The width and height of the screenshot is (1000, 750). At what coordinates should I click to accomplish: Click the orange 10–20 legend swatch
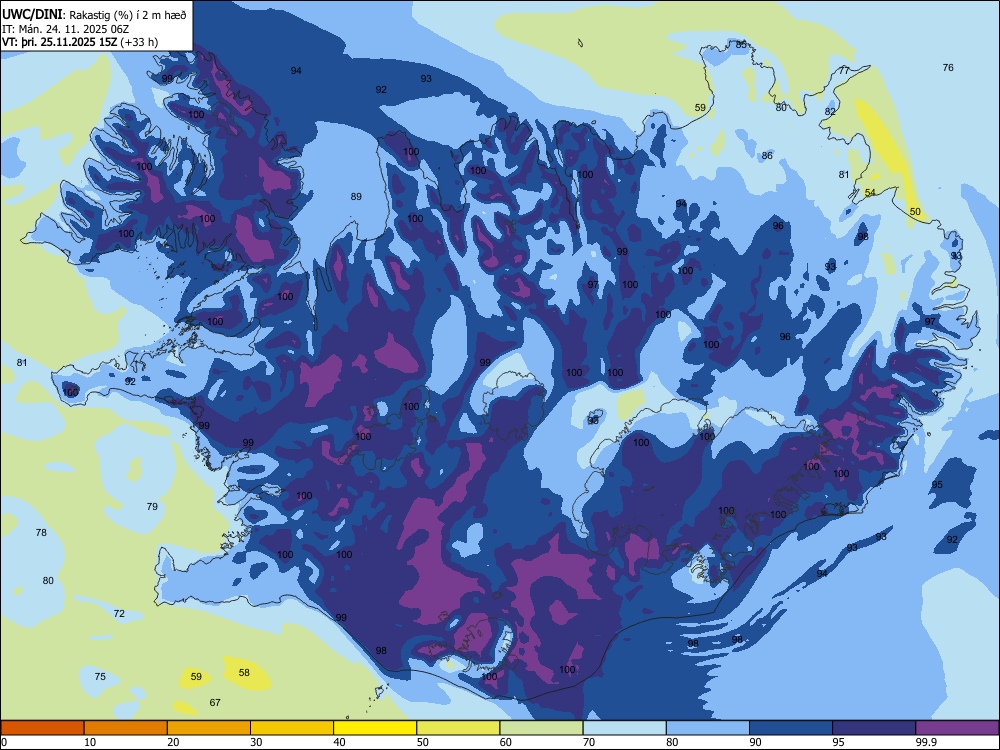[x=126, y=728]
